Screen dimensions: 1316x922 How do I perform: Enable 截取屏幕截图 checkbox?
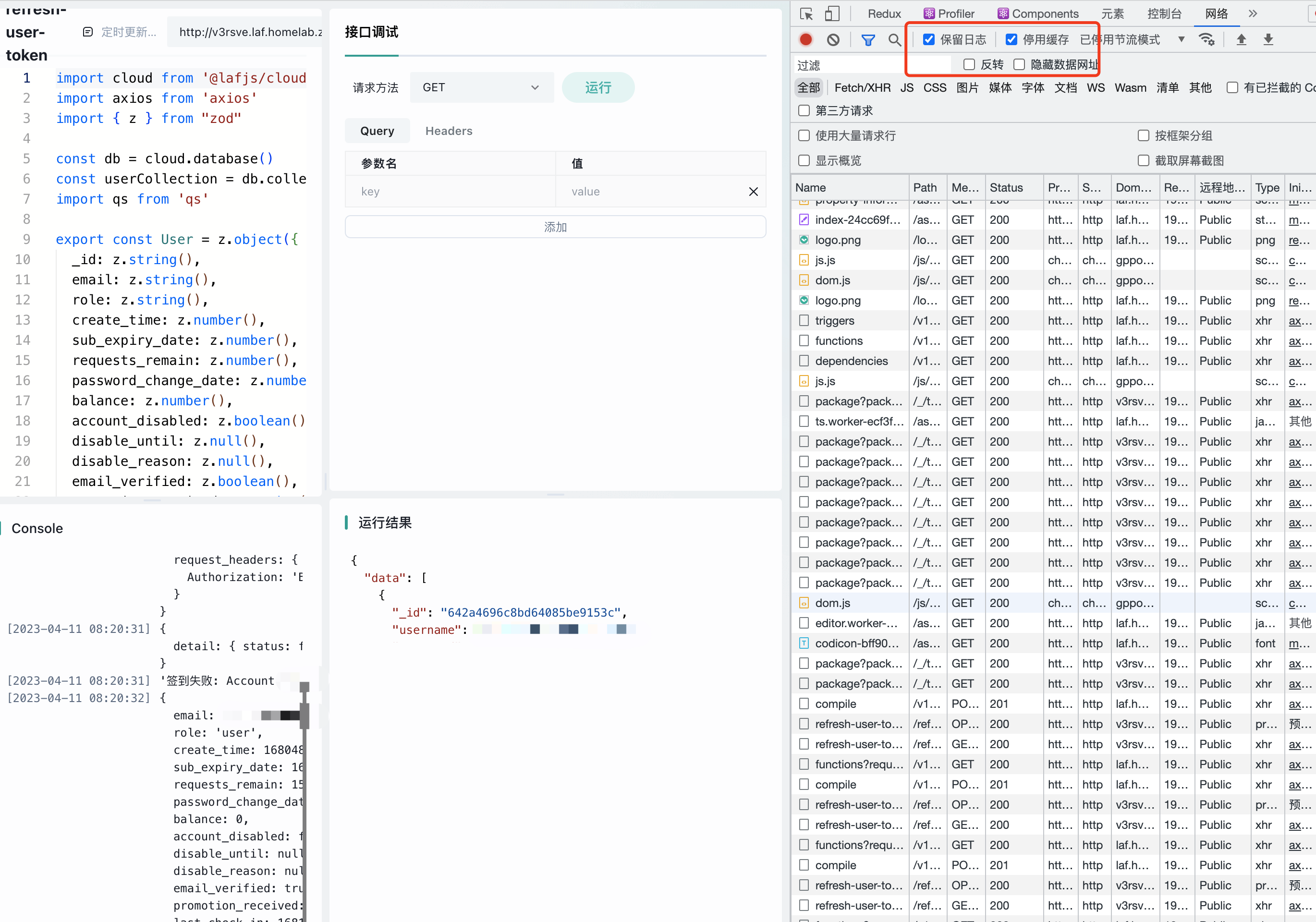tap(1143, 161)
